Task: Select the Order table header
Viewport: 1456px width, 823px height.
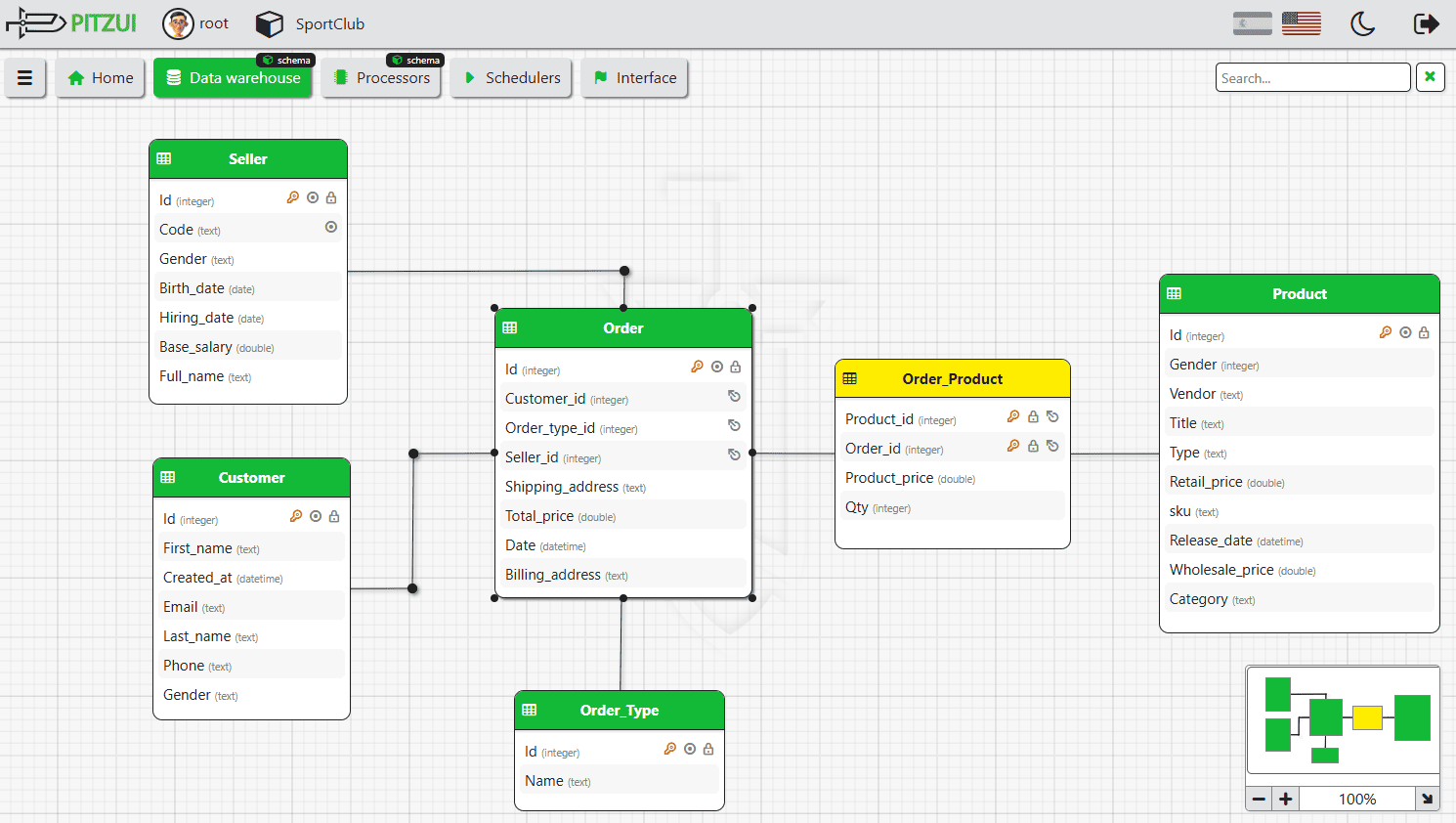Action: (623, 328)
